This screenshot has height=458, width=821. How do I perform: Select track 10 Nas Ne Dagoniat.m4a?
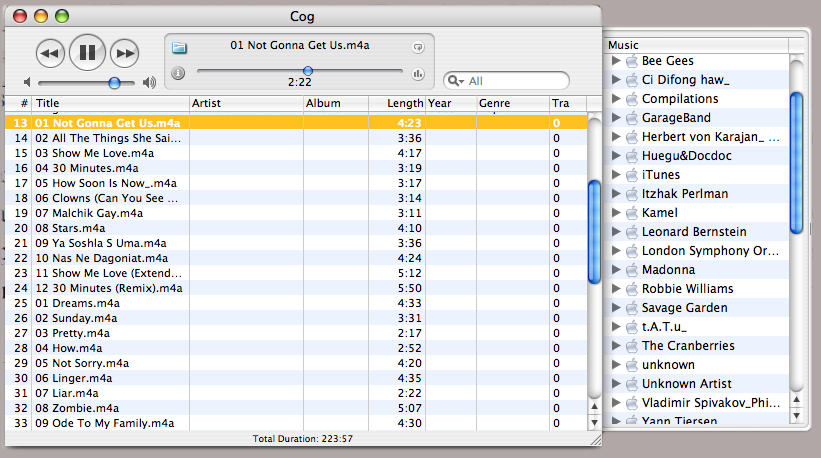pos(296,258)
